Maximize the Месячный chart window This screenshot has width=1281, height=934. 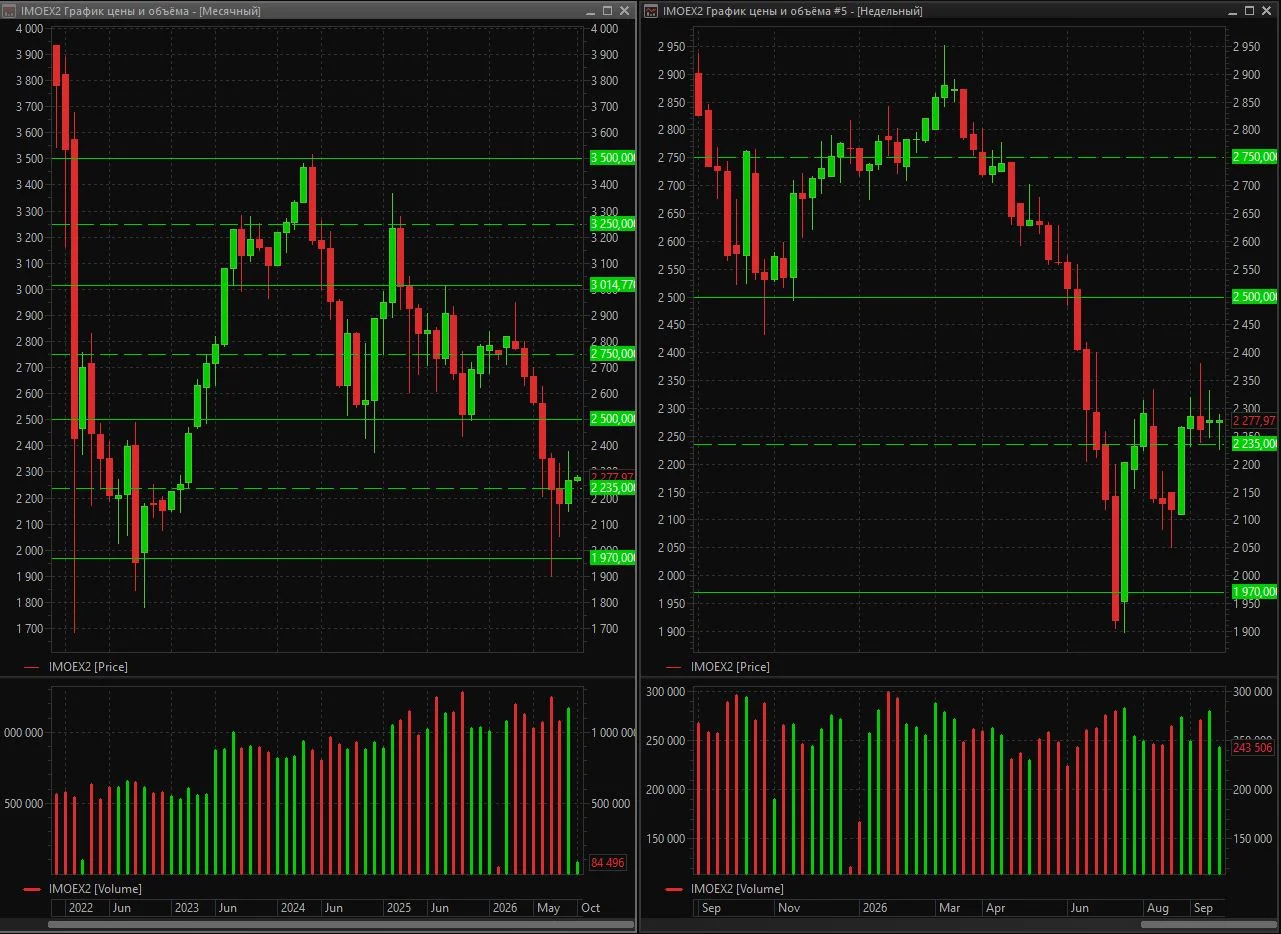(x=608, y=10)
